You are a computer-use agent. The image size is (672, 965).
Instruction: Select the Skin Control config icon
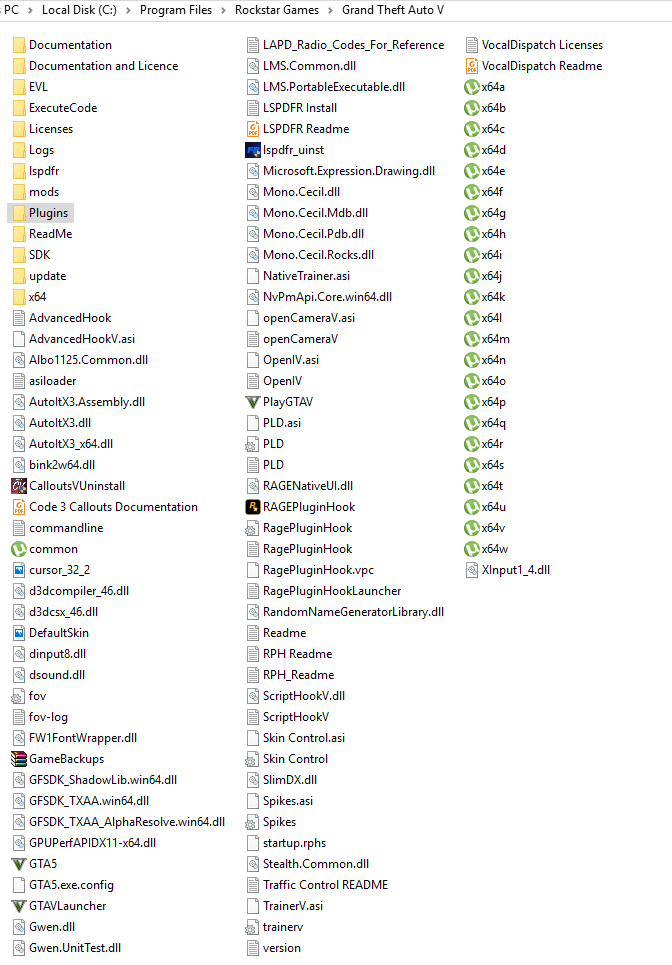point(252,759)
